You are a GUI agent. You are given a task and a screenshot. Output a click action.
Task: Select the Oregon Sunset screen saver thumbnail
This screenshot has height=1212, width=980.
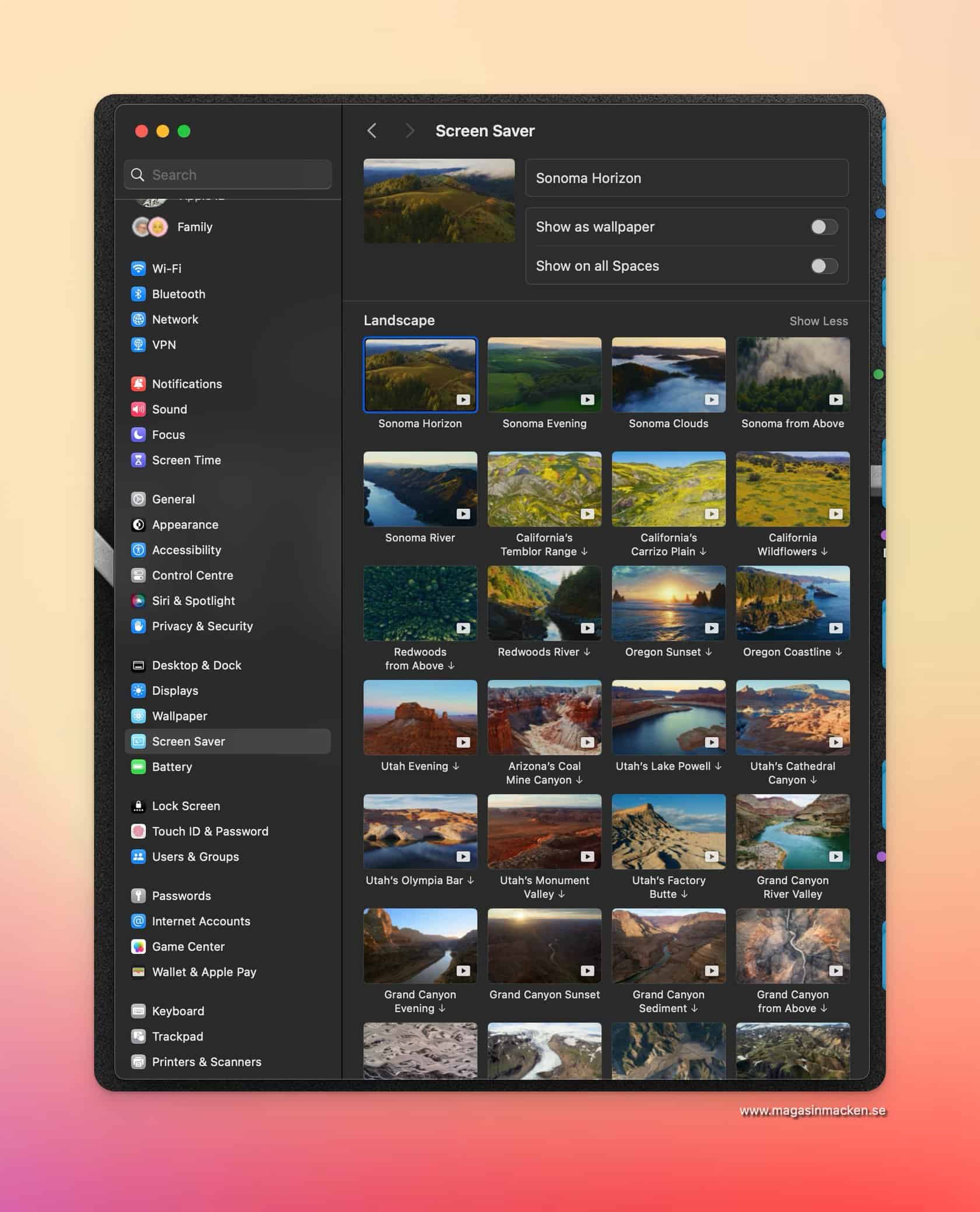pyautogui.click(x=668, y=603)
